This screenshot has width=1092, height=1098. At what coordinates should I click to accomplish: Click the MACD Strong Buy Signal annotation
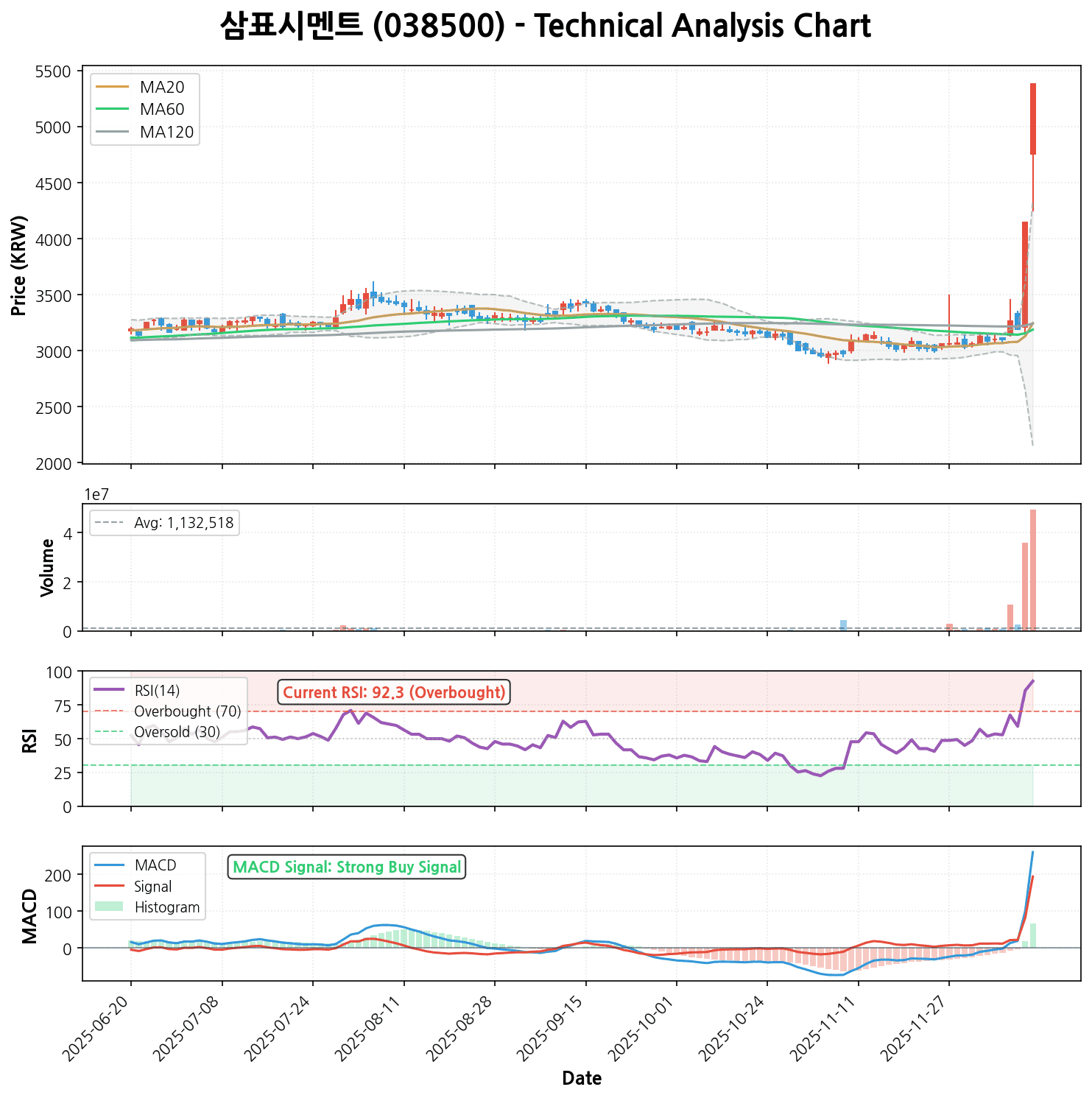[347, 868]
